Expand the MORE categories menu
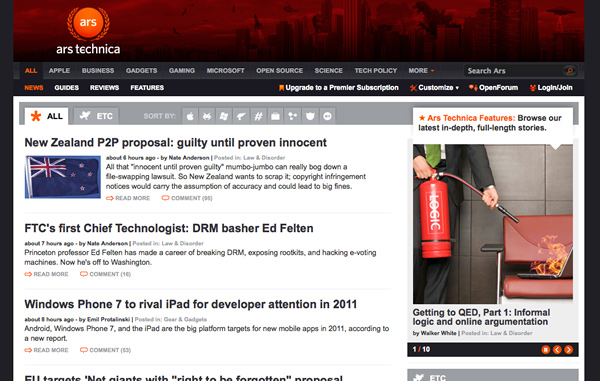This screenshot has height=381, width=600. point(421,70)
